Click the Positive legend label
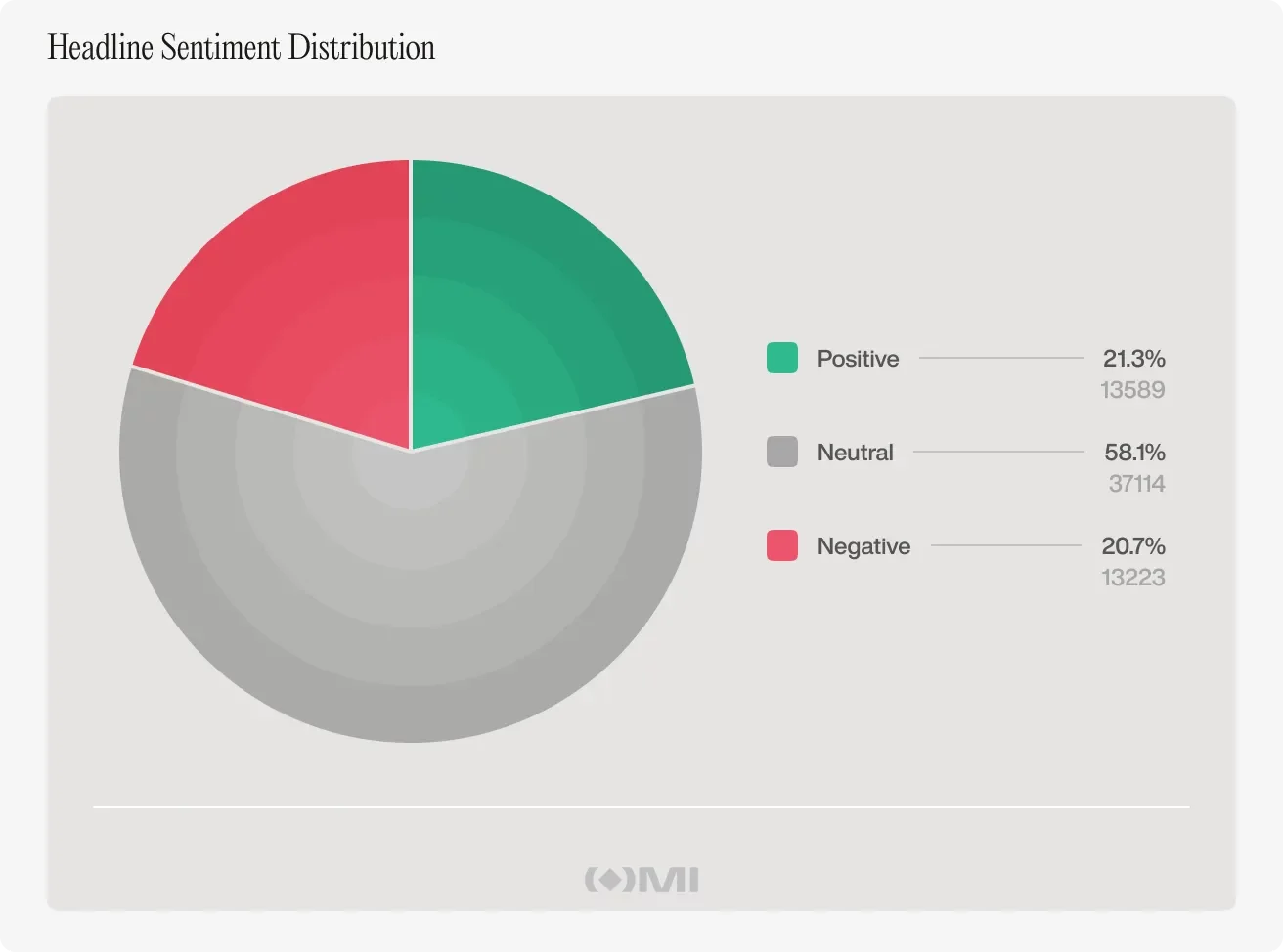Screen dimensions: 1283x952 858,359
